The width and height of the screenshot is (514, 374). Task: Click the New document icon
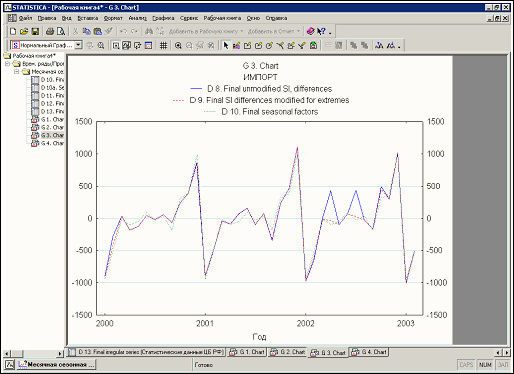(x=13, y=31)
